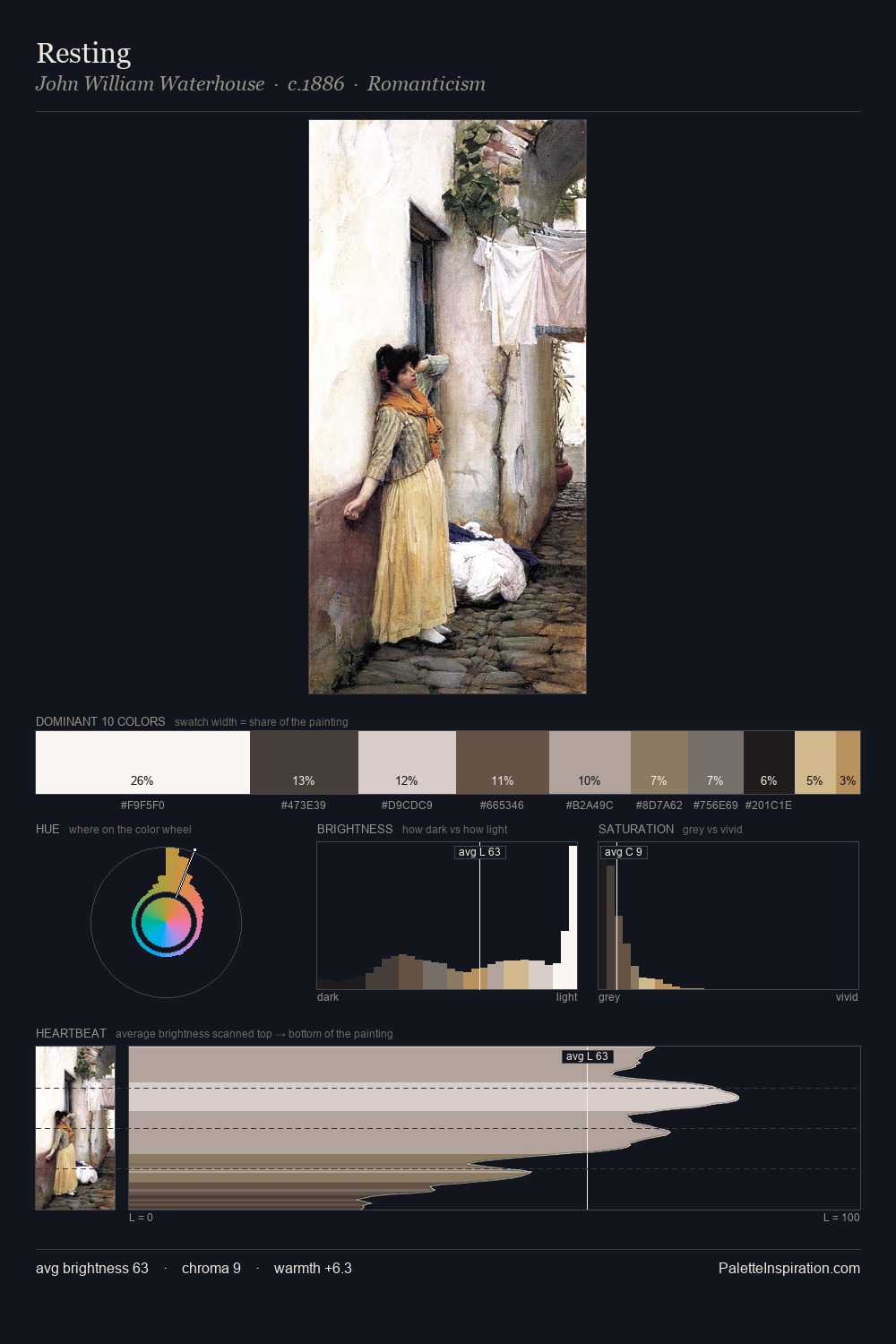Click the date 'c.1886'
Viewport: 896px width, 1344px height.
(x=315, y=84)
